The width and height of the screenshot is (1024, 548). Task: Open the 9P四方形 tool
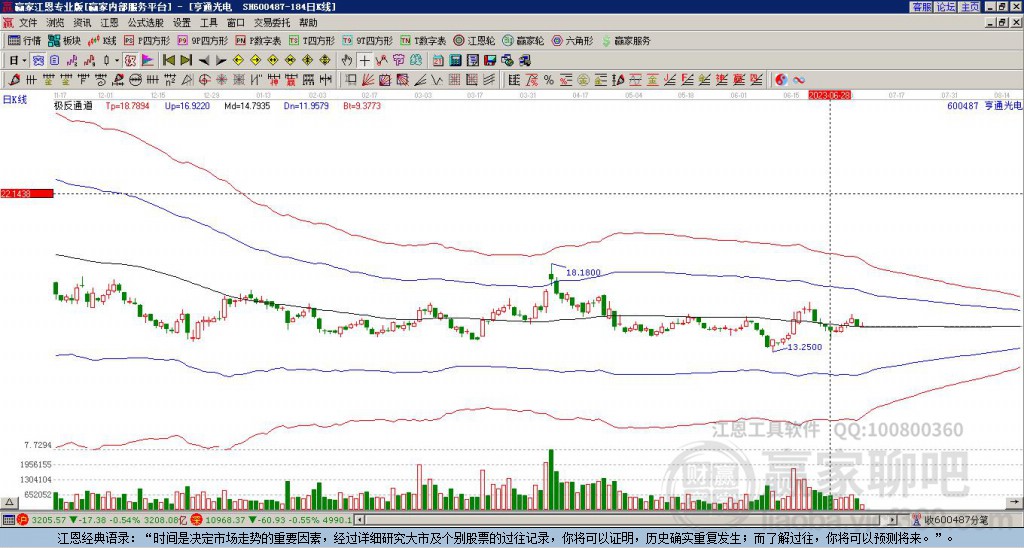coord(202,40)
